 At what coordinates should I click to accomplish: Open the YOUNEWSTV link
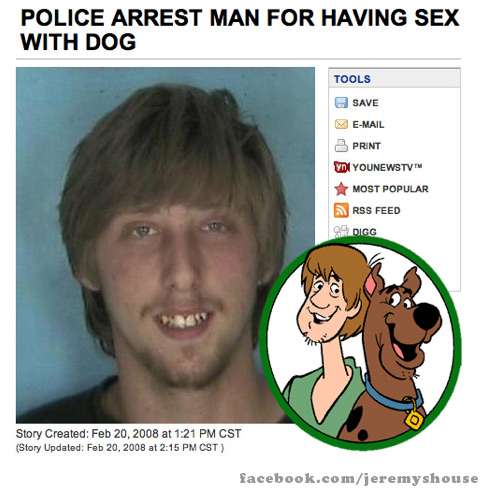[x=387, y=167]
